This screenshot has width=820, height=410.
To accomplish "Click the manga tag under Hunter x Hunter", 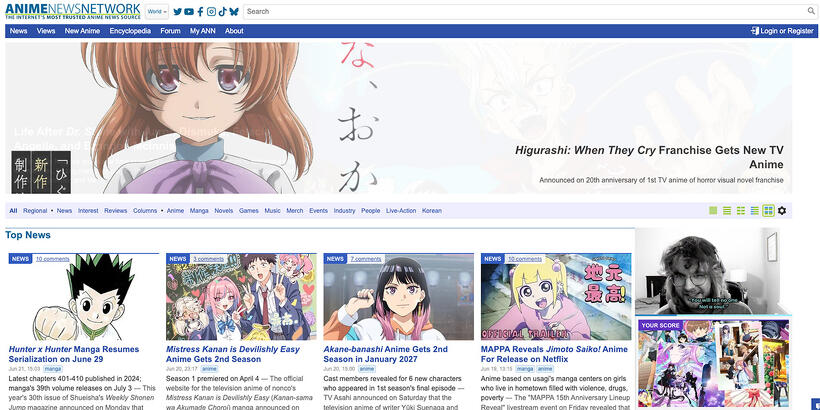I will click(x=53, y=369).
